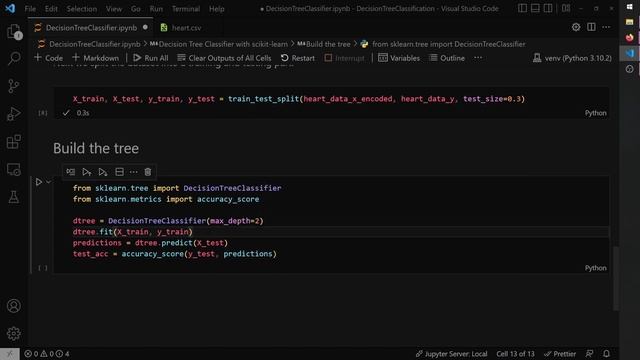The height and width of the screenshot is (360, 640).
Task: Click the Build the tree heading
Action: (x=96, y=148)
